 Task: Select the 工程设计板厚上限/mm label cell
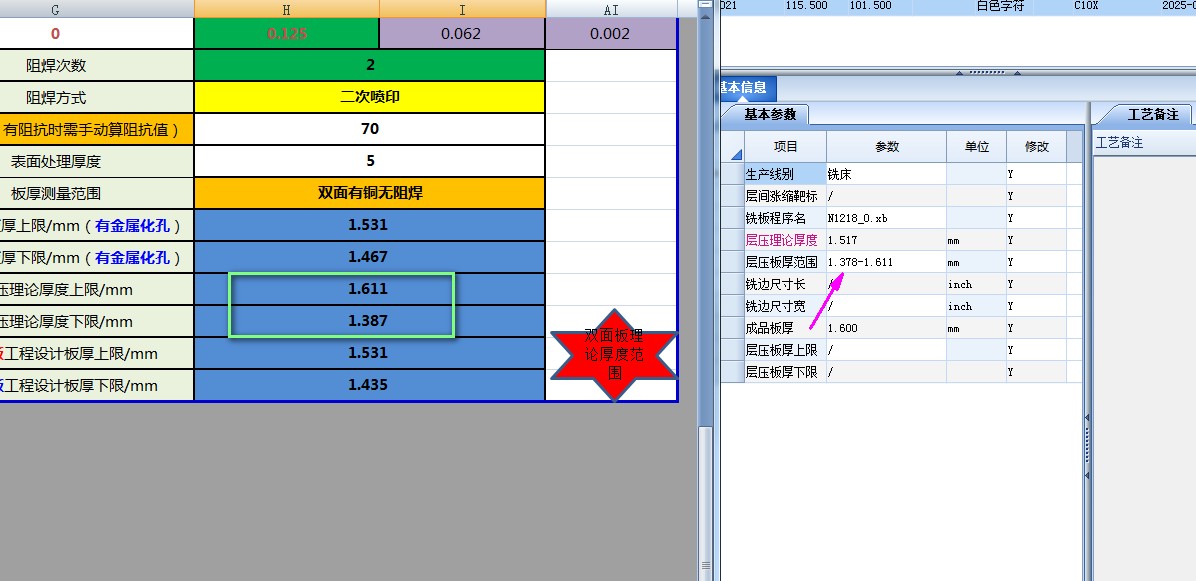tap(96, 354)
